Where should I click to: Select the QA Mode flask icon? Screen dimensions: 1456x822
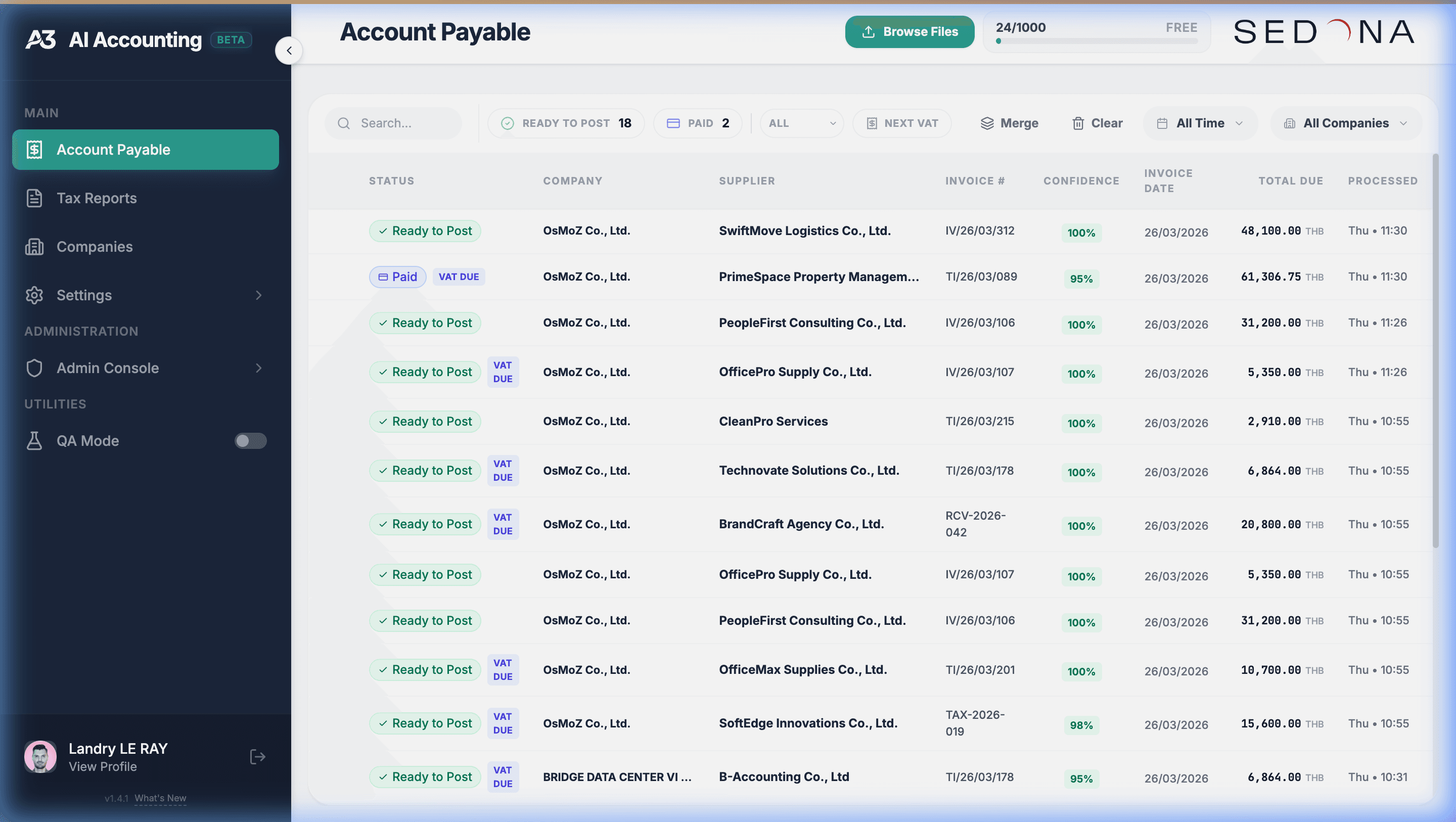pos(34,440)
